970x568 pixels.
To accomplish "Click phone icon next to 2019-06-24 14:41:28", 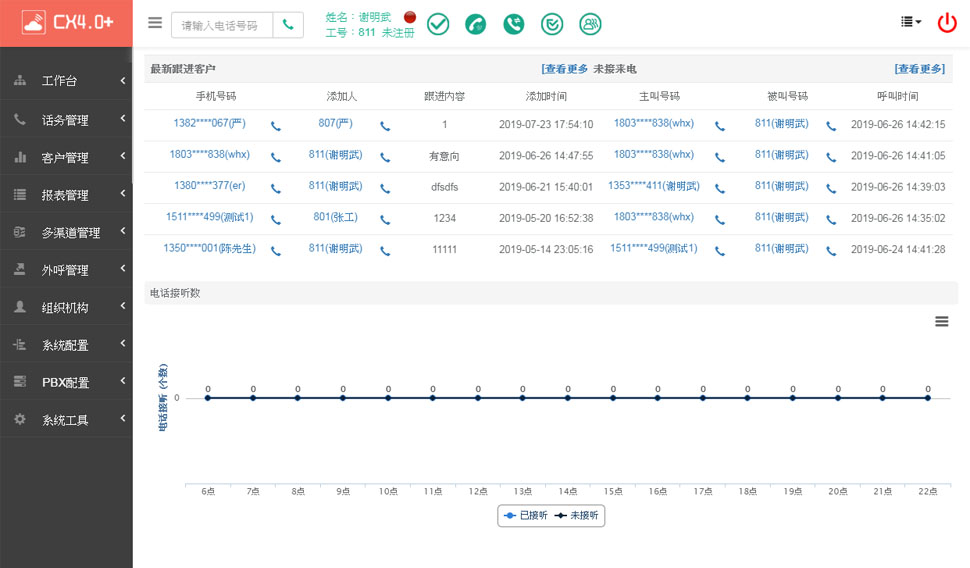I will tap(831, 251).
